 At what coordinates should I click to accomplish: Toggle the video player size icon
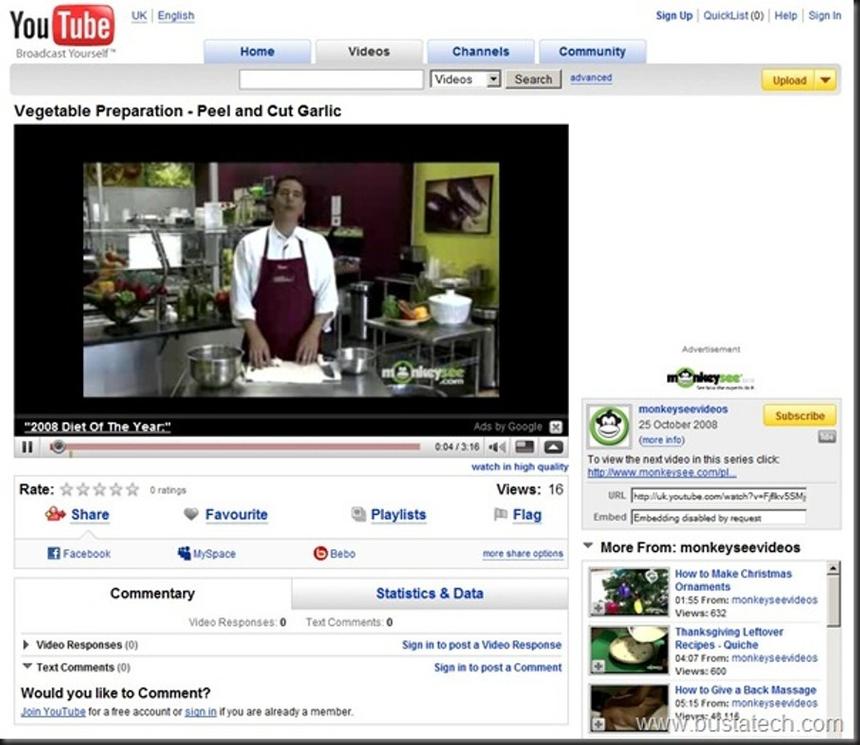coord(525,447)
